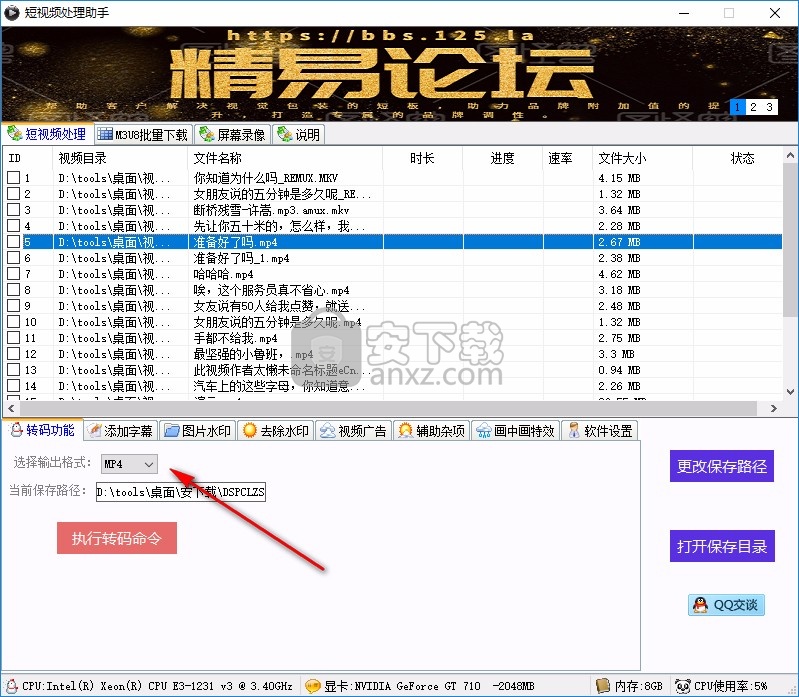Select file 你知道为什么吗_REMUX.MKV

pyautogui.click(x=265, y=178)
